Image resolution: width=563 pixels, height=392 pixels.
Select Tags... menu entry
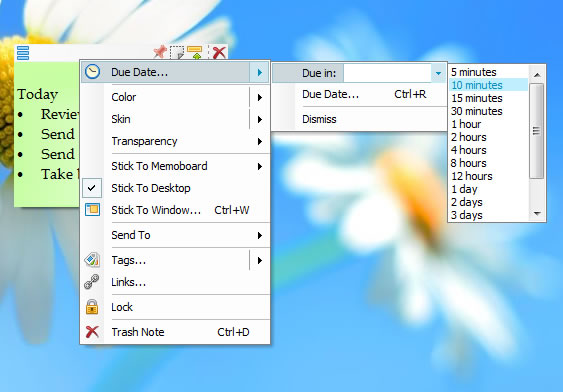coord(175,260)
